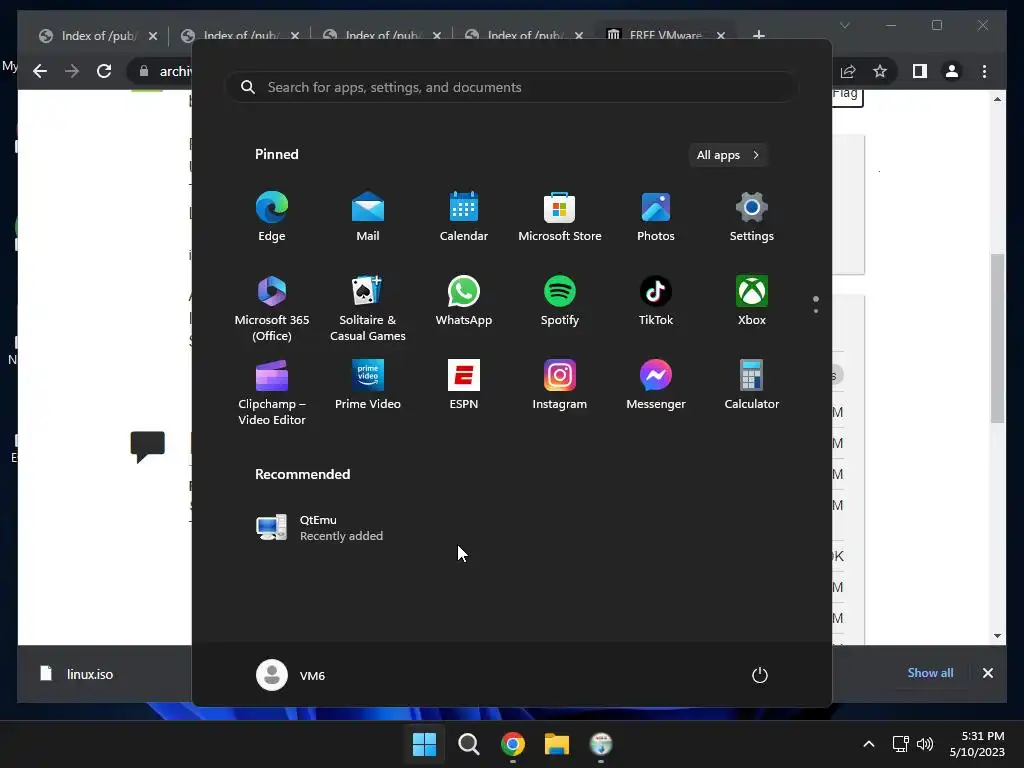Open the ESPN app
This screenshot has height=768, width=1024.
tap(464, 385)
